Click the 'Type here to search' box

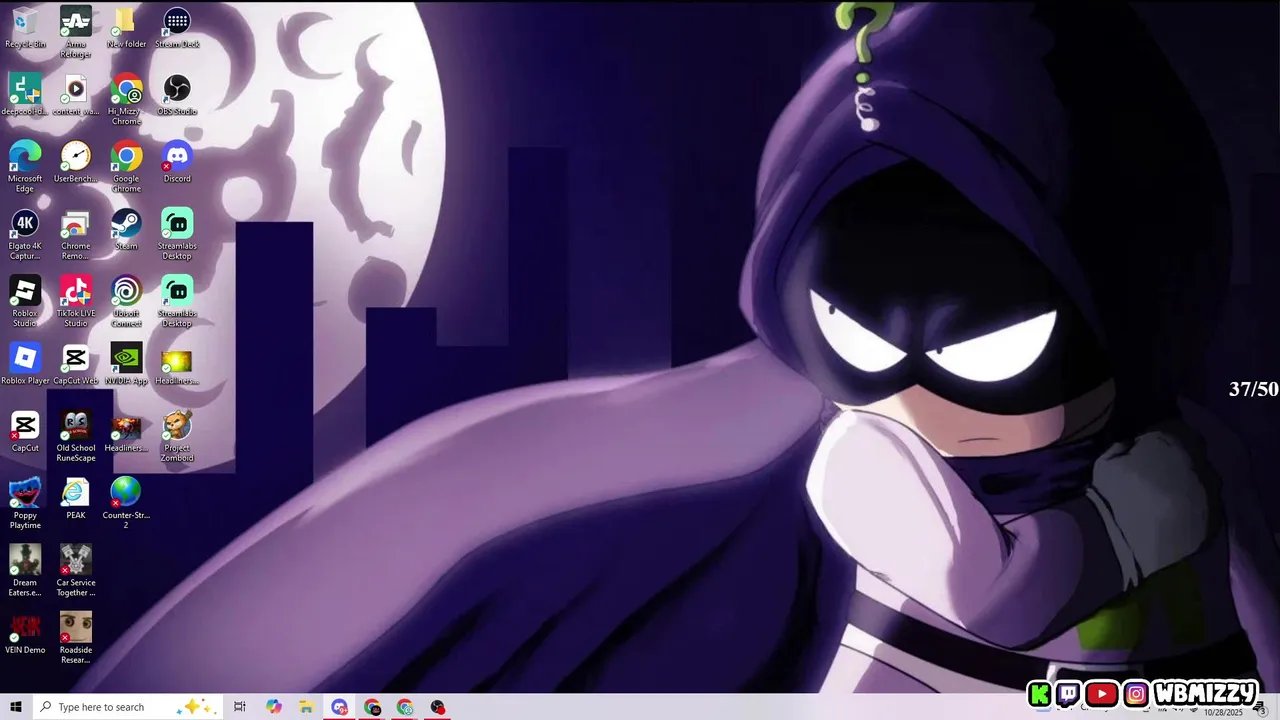[x=127, y=707]
